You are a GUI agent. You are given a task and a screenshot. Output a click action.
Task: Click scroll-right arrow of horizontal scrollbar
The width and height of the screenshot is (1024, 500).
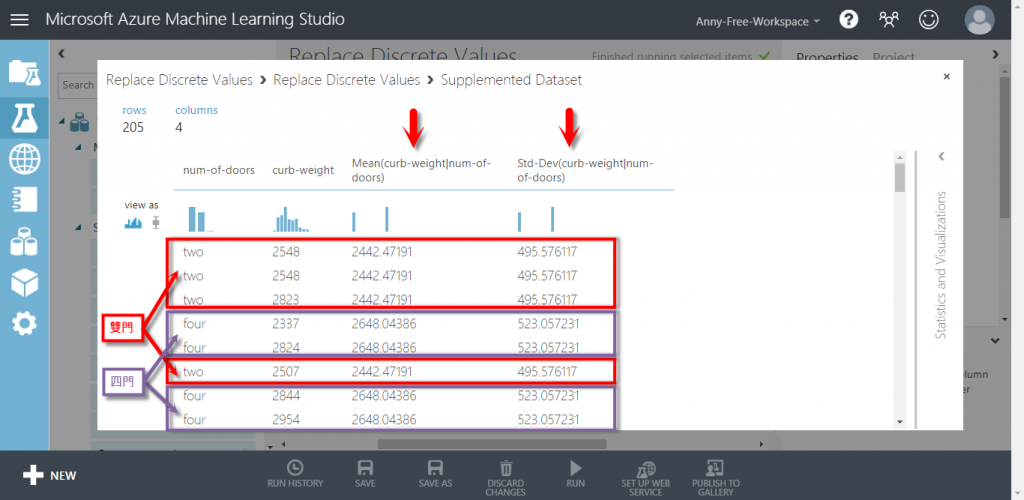(761, 444)
